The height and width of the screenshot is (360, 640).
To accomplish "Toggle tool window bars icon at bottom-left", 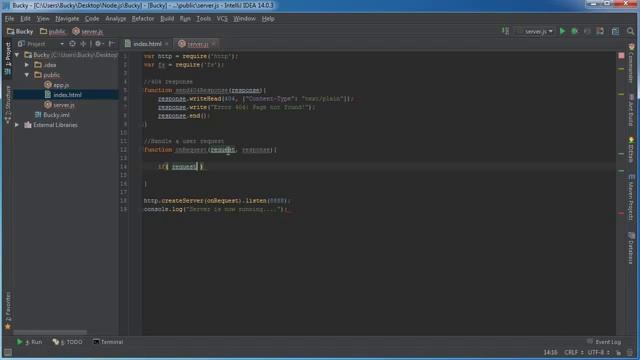I will coord(8,352).
